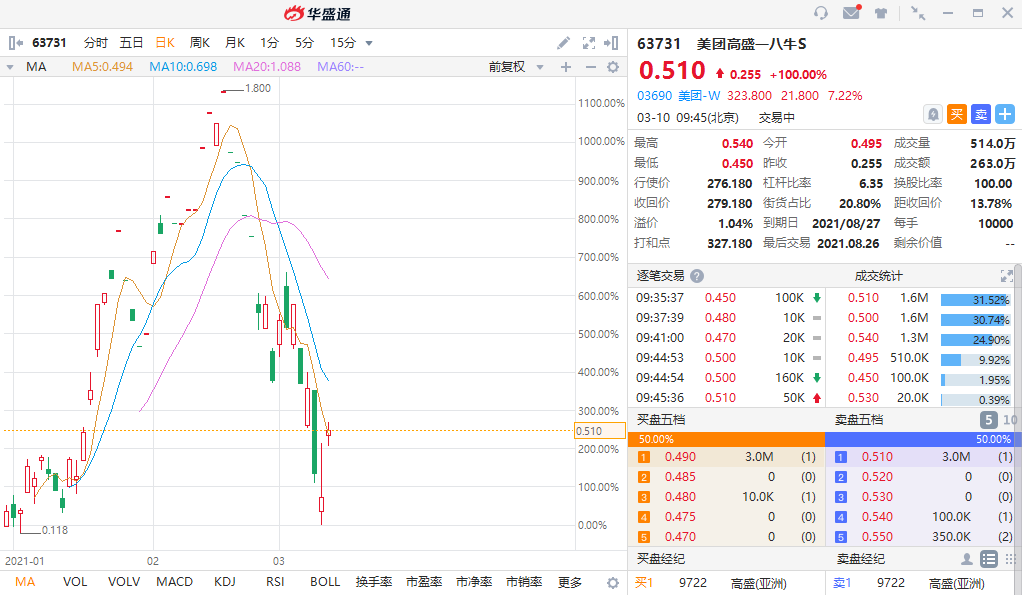Switch to the 周K chart tab
Image resolution: width=1022 pixels, height=595 pixels.
[x=199, y=43]
